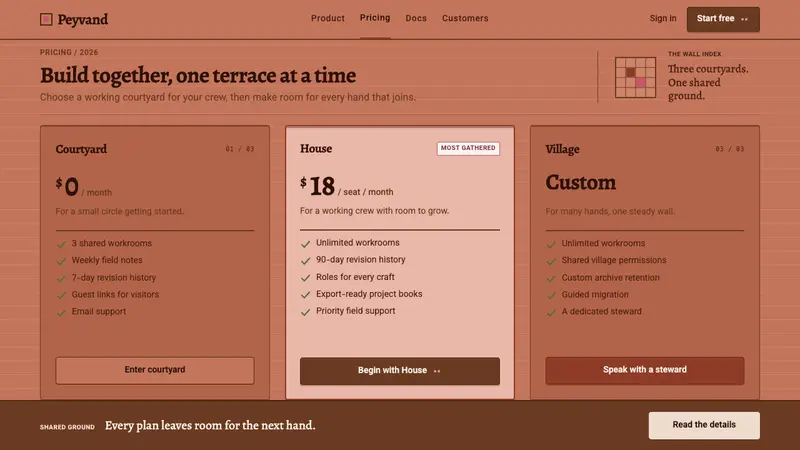Click checkmark beside 7-day revision history

click(x=61, y=279)
